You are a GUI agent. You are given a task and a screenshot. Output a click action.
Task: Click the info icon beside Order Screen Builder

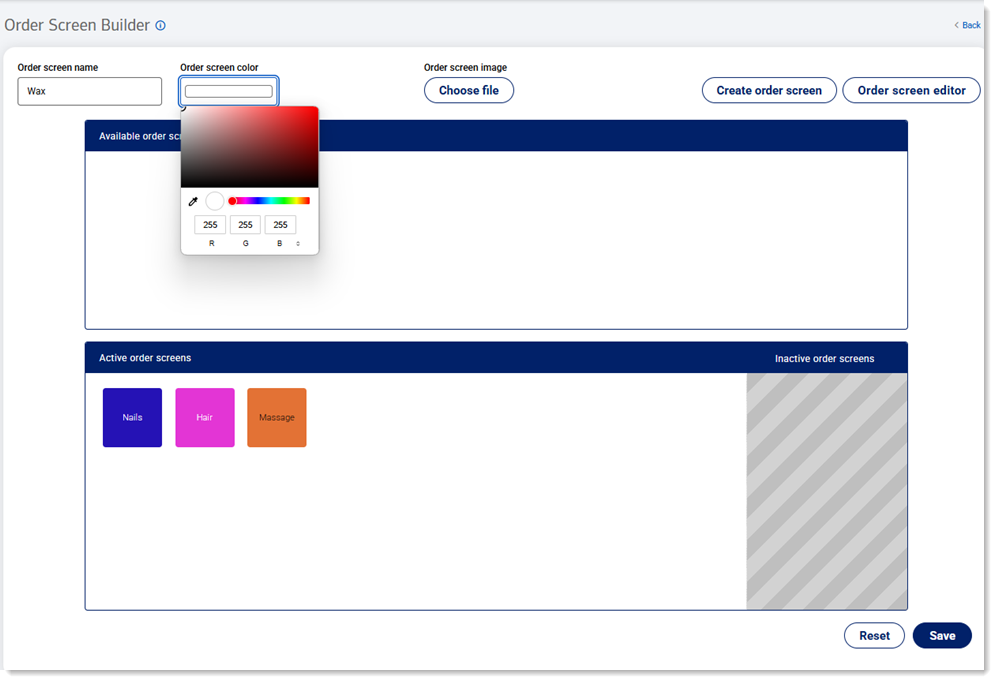[x=161, y=26]
